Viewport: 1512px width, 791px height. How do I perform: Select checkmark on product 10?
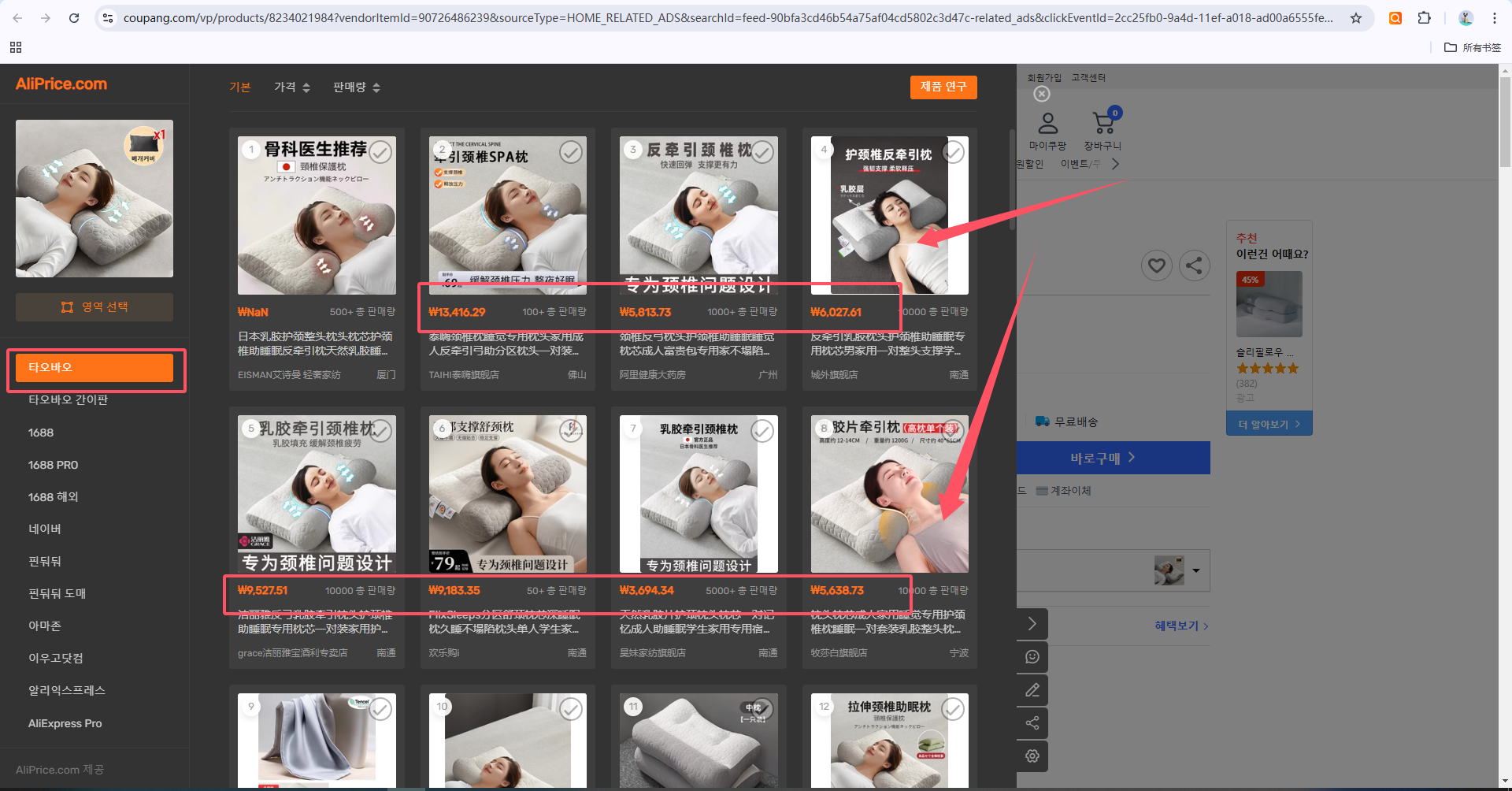coord(571,709)
